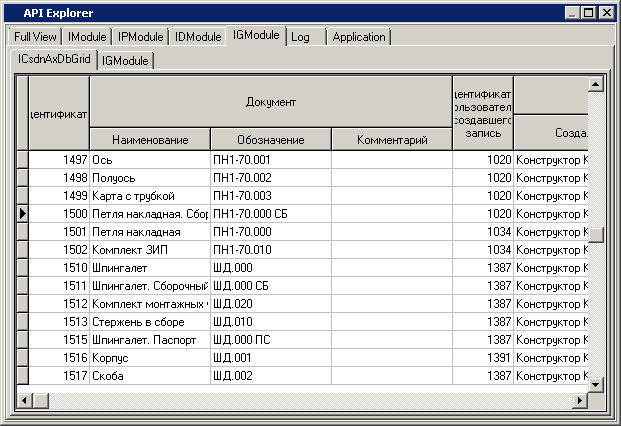Image resolution: width=621 pixels, height=426 pixels.
Task: Click the Обозначение column header
Action: pyautogui.click(x=270, y=139)
